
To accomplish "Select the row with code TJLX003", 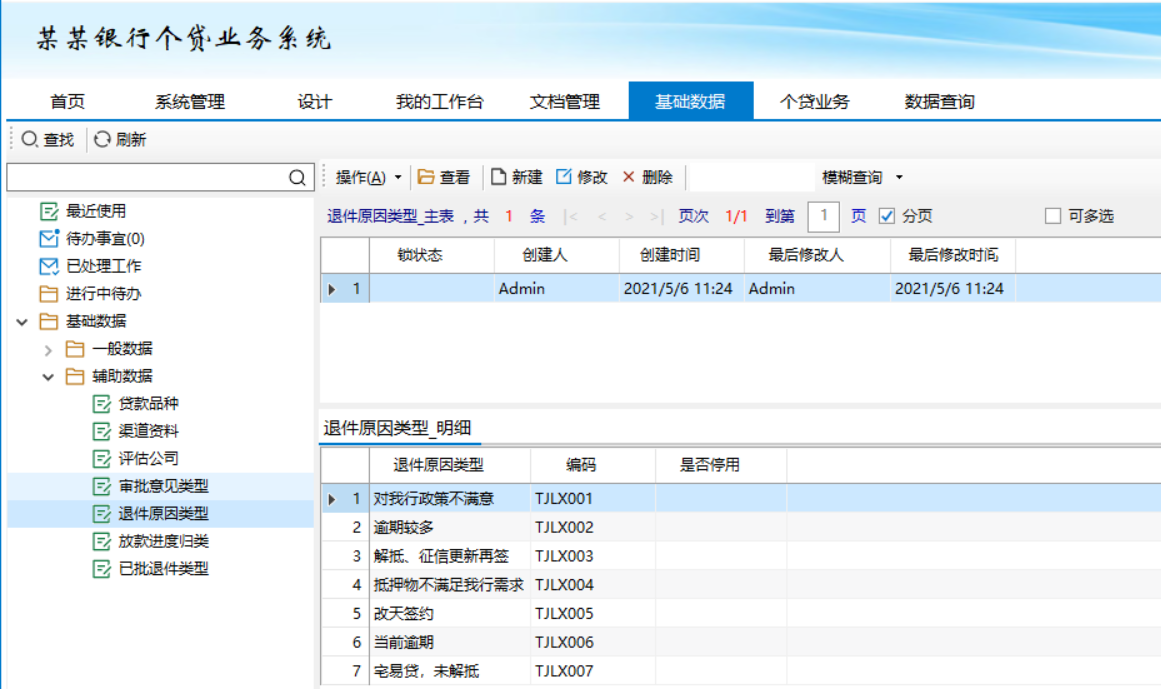I will tap(564, 556).
